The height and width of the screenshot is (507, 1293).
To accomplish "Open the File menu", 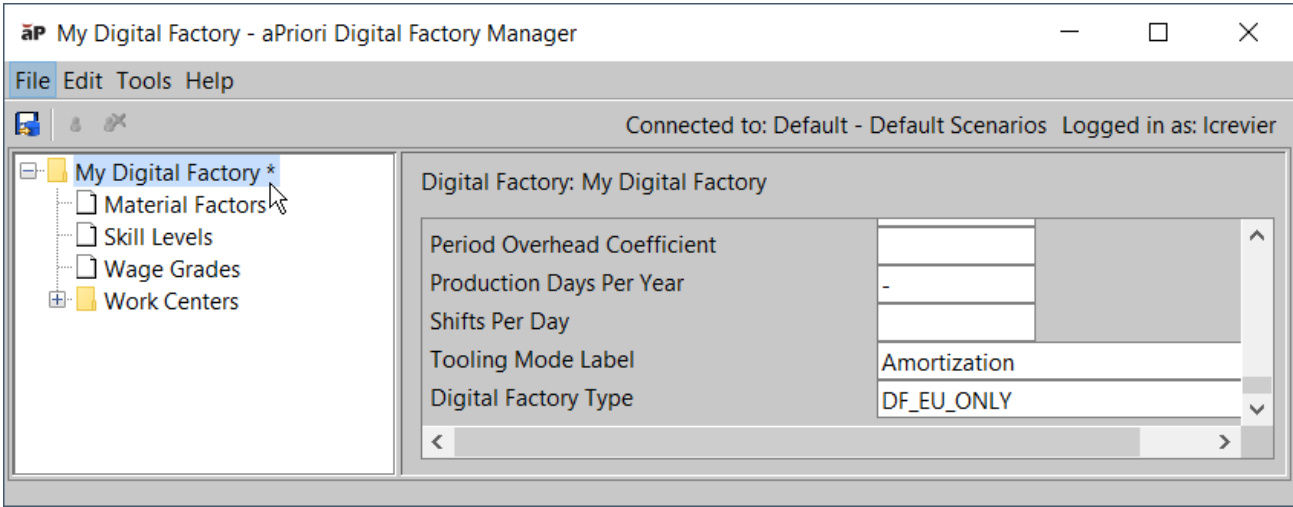I will pyautogui.click(x=33, y=81).
